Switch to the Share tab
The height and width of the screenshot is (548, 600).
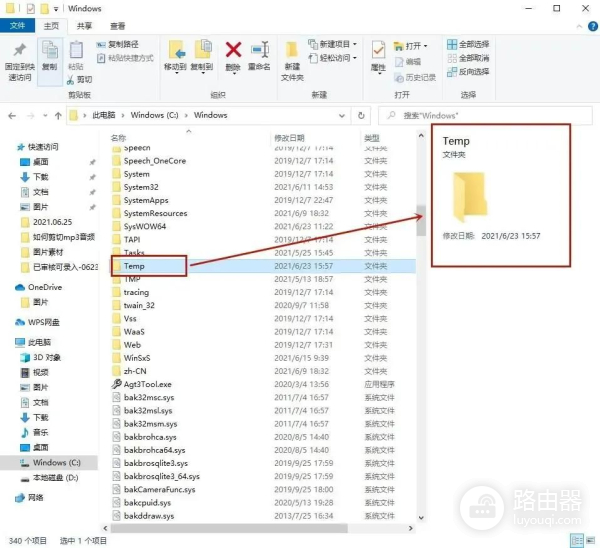click(x=84, y=26)
